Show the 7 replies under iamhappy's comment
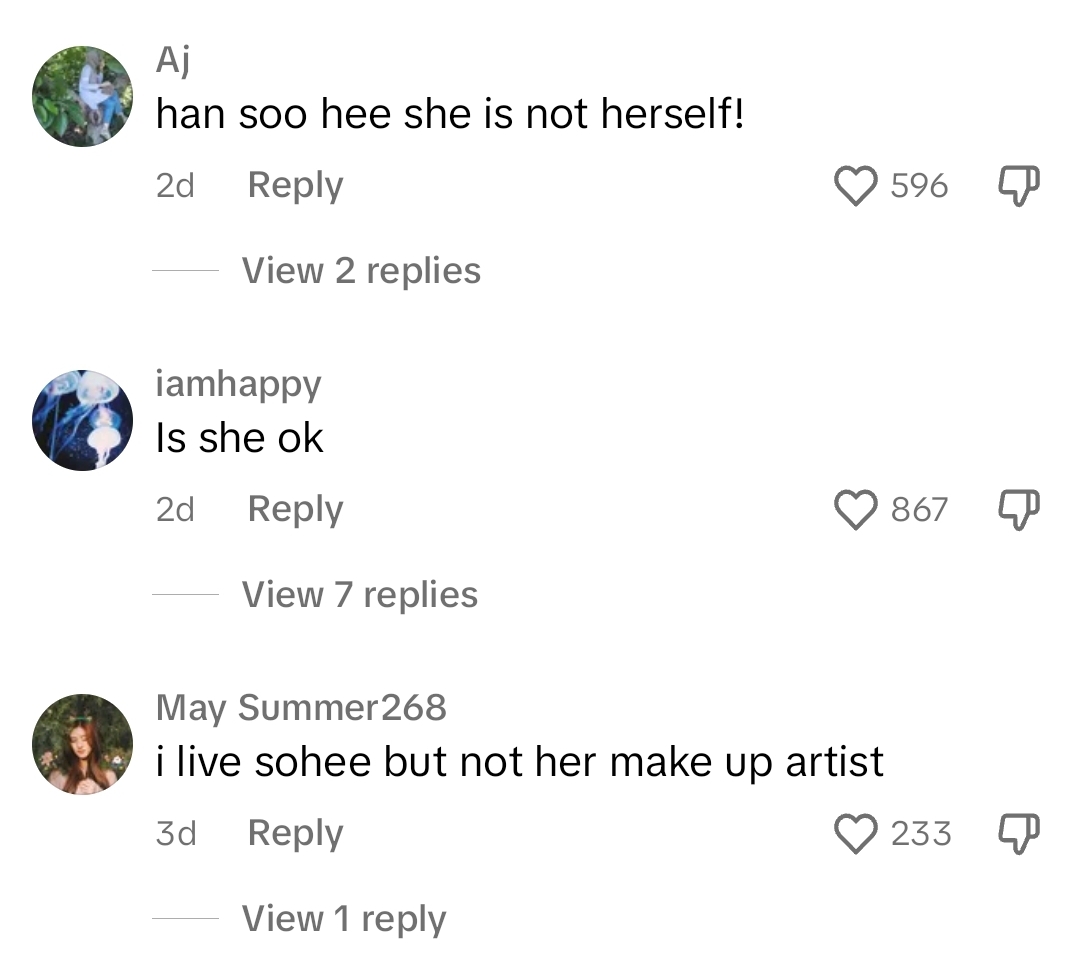The height and width of the screenshot is (958, 1080). [x=358, y=594]
